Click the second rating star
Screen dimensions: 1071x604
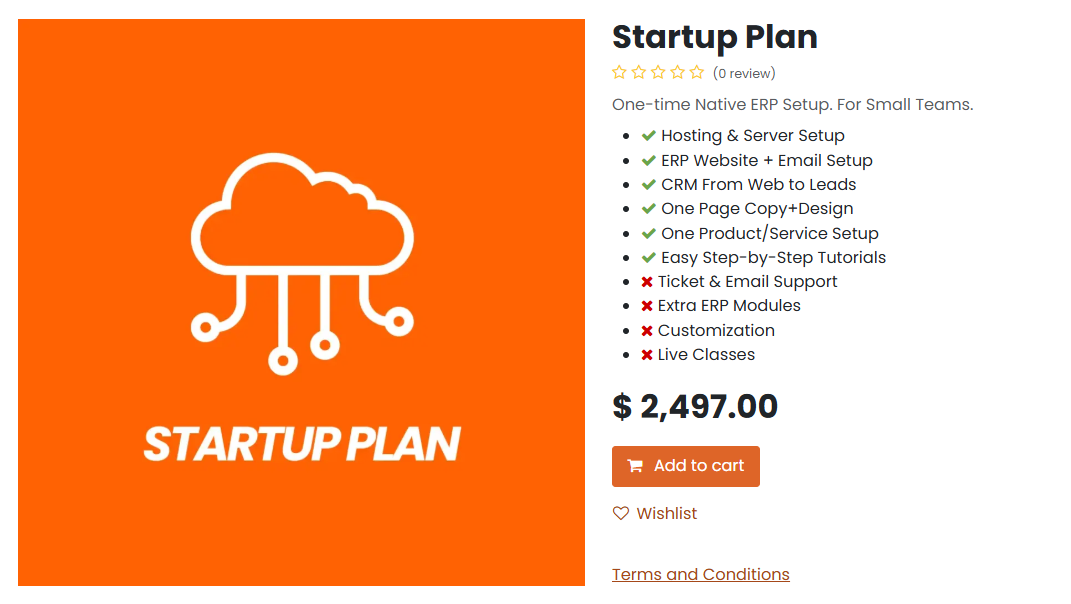(639, 72)
